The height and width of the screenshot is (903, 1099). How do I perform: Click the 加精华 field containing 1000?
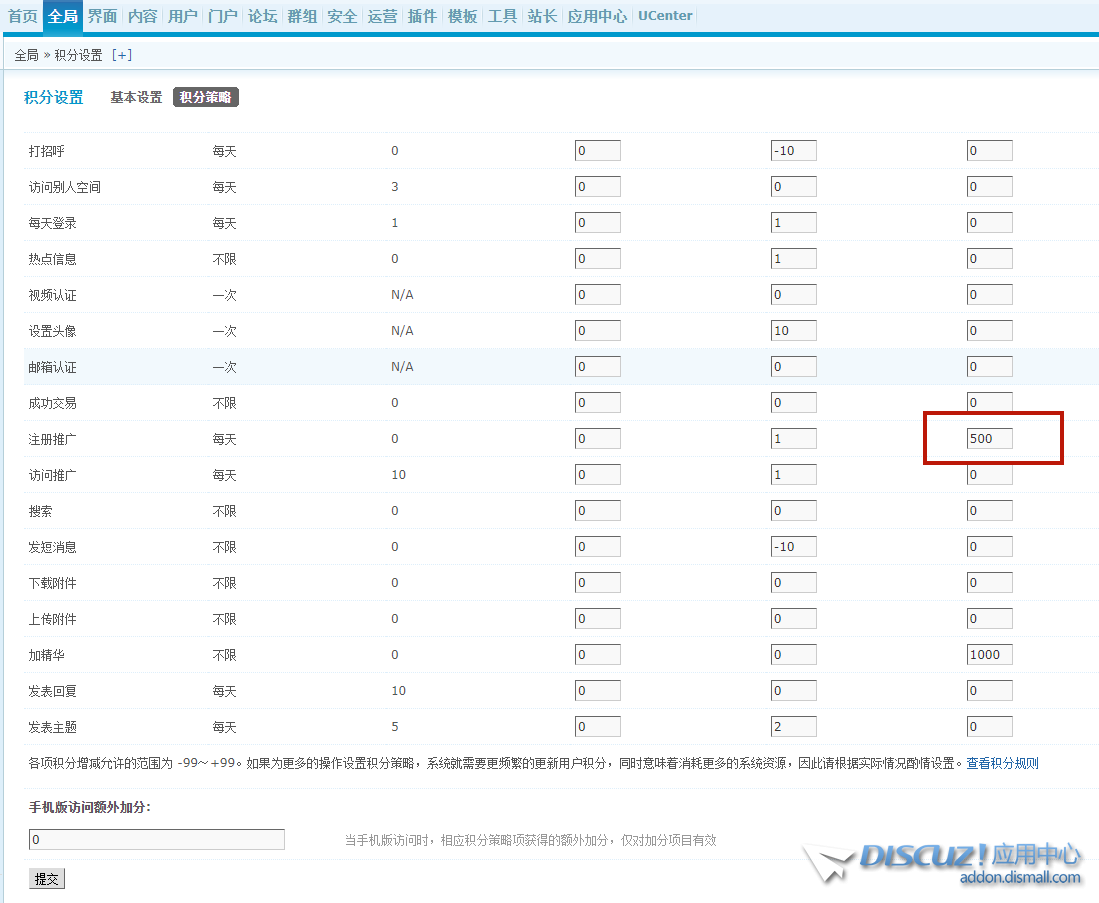(x=989, y=655)
